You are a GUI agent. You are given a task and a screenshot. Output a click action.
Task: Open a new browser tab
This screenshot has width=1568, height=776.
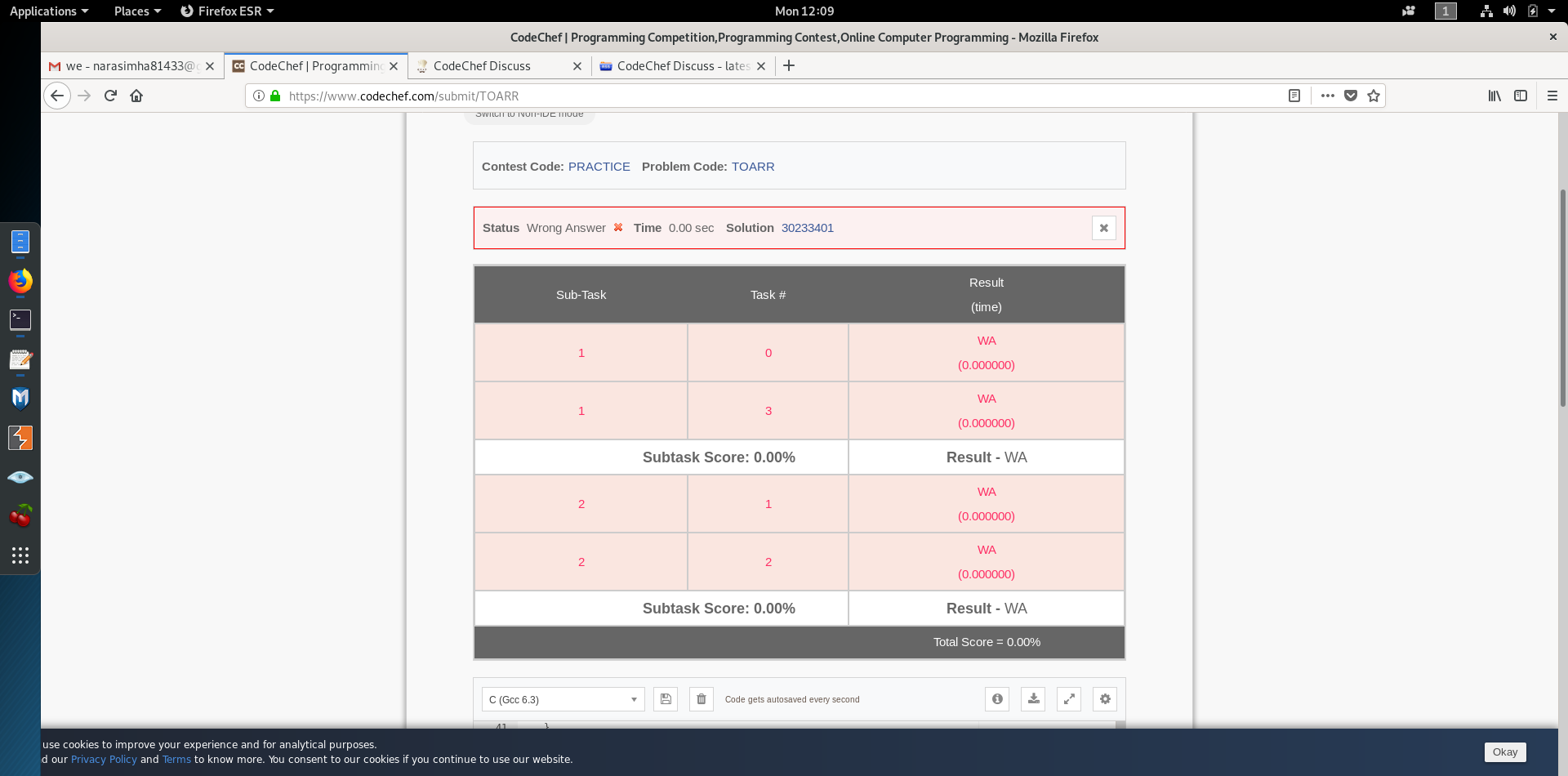[789, 65]
